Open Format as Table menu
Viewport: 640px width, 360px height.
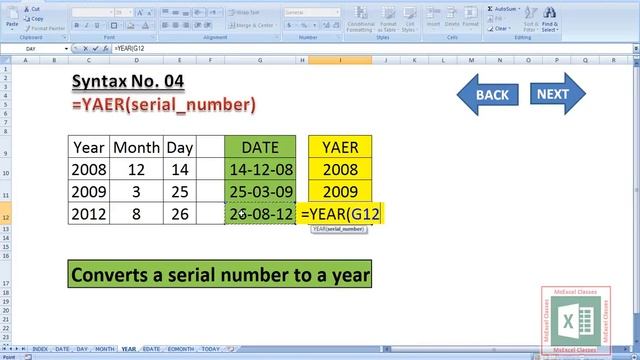[x=388, y=19]
